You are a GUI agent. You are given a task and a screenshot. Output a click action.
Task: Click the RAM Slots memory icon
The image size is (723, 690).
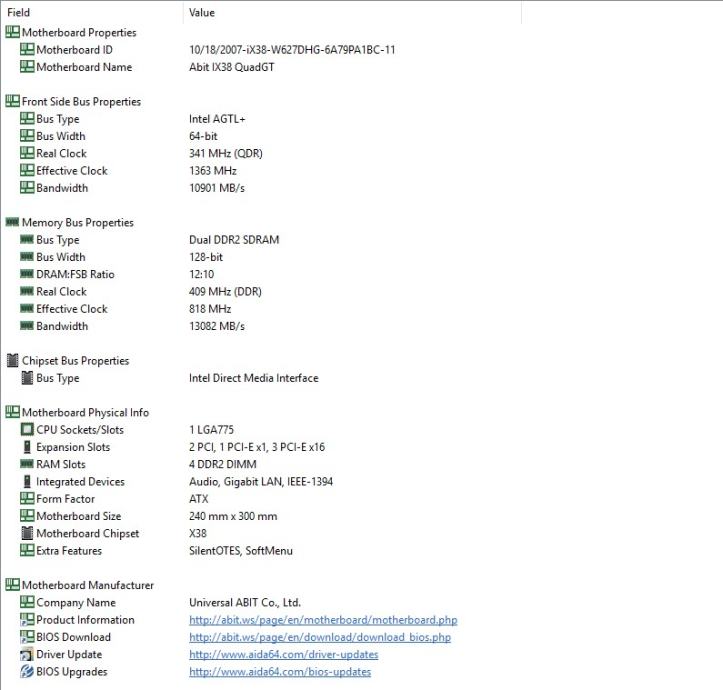click(27, 464)
